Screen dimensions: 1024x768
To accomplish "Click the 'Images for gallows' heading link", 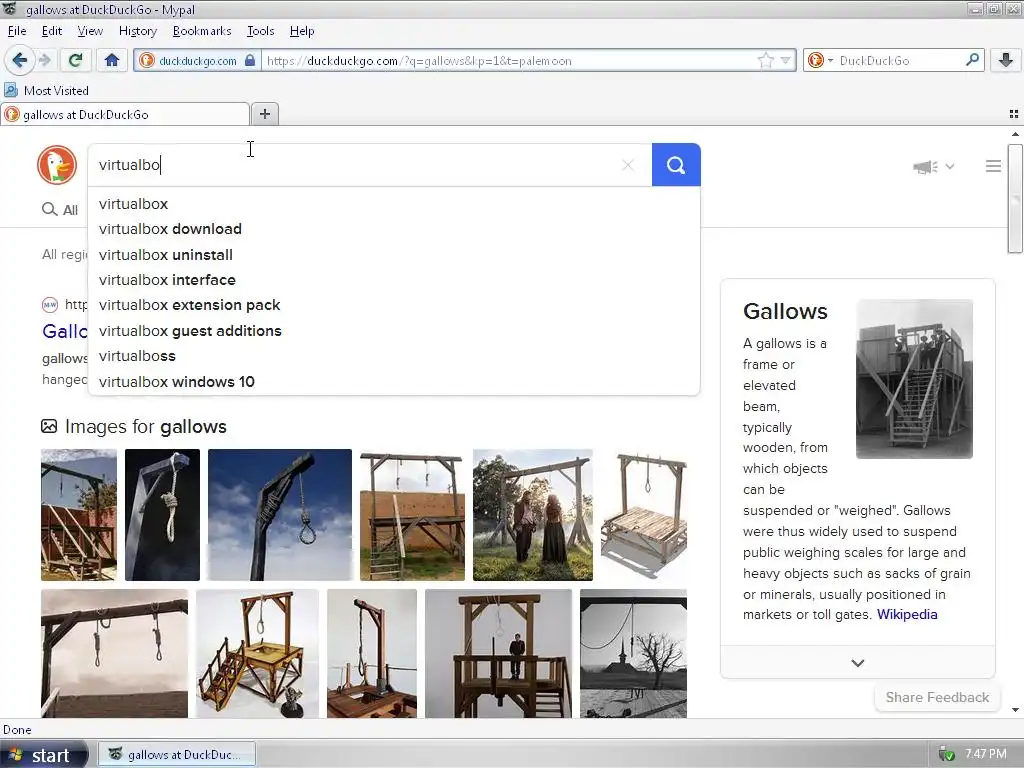I will coord(145,426).
